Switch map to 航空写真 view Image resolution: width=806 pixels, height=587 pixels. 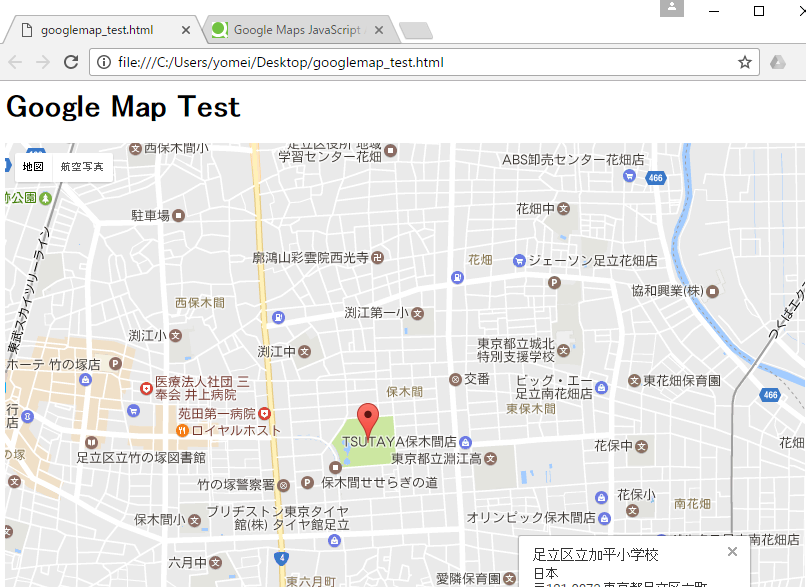(82, 167)
